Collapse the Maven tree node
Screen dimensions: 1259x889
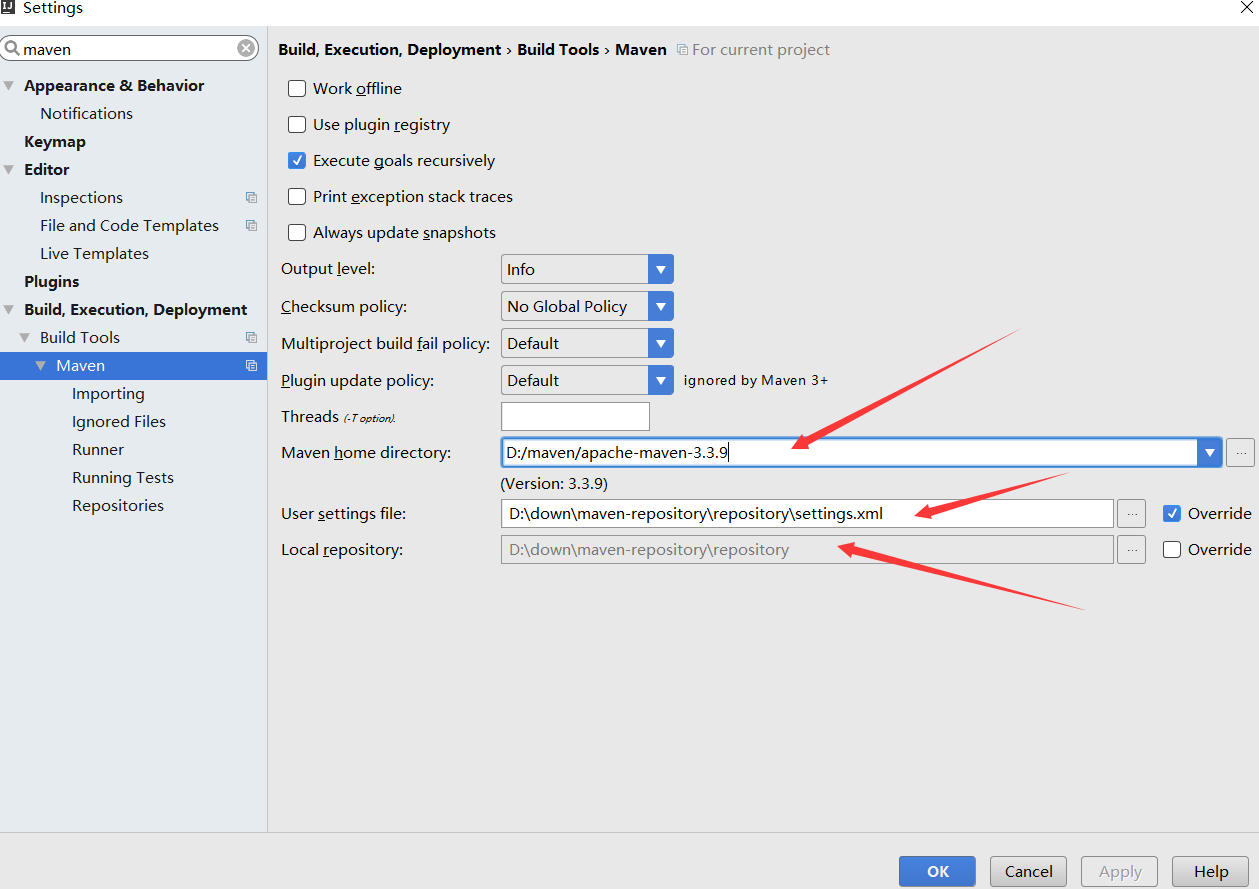pyautogui.click(x=41, y=366)
